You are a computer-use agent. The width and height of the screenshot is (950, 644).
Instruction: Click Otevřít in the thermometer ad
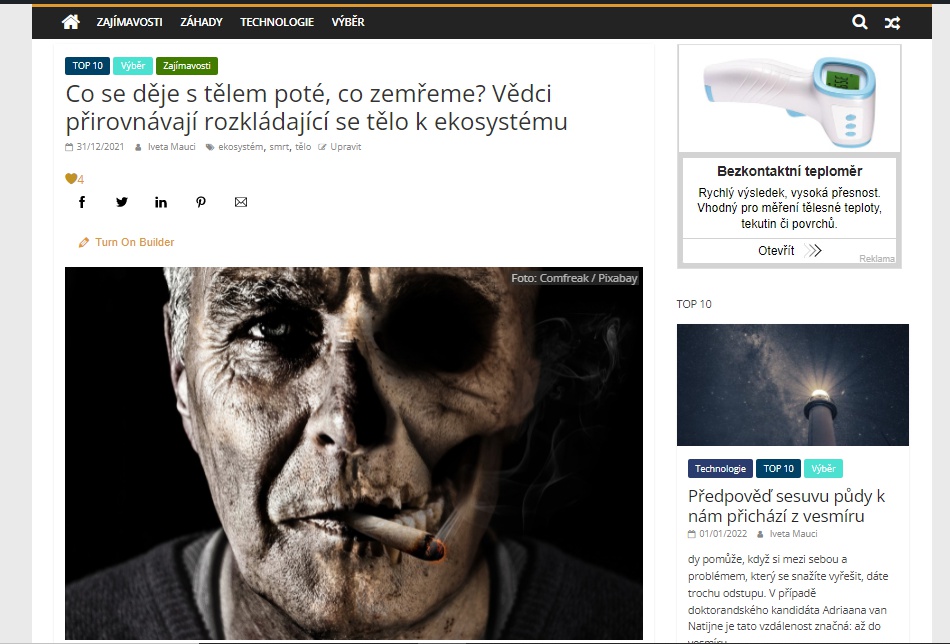[776, 250]
